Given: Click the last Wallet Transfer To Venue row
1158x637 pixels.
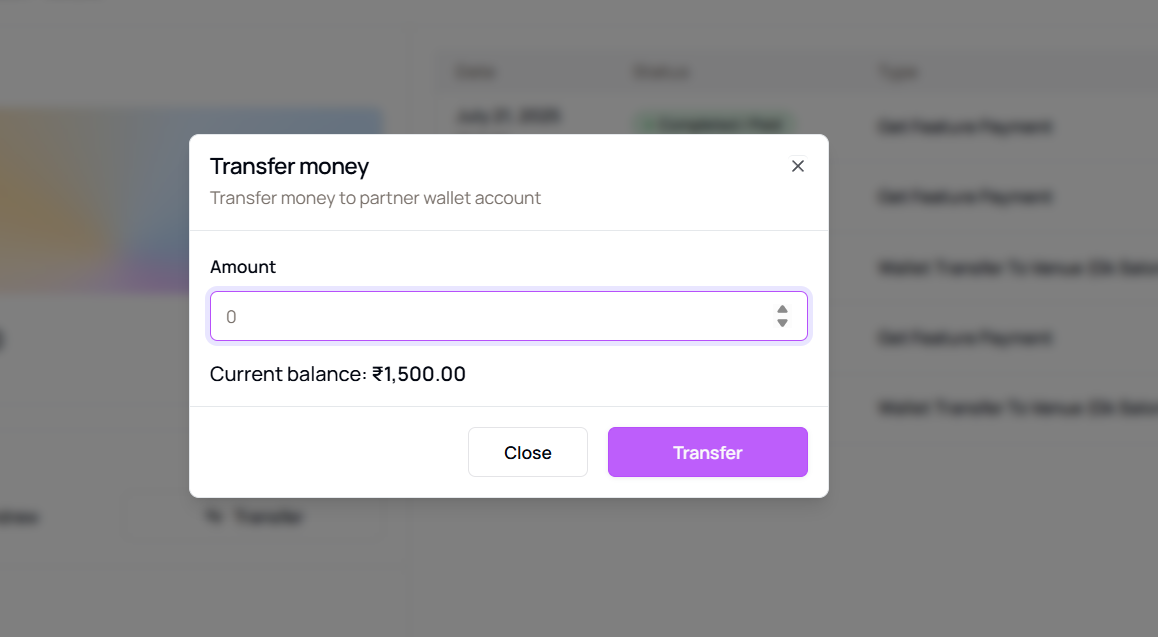Looking at the screenshot, I should 1018,407.
